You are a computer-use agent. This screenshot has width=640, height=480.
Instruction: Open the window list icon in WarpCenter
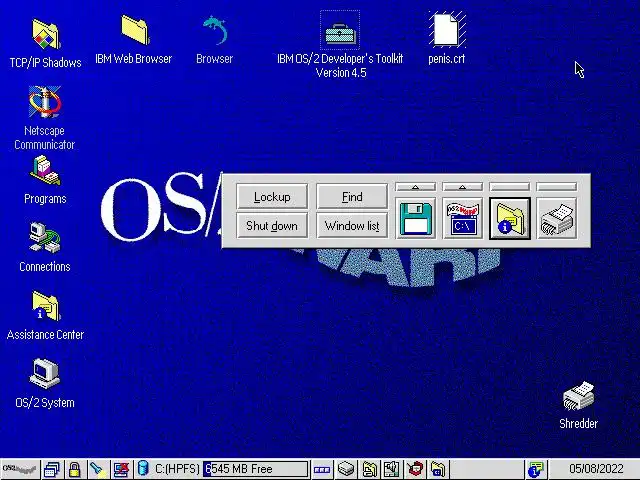[x=52, y=469]
